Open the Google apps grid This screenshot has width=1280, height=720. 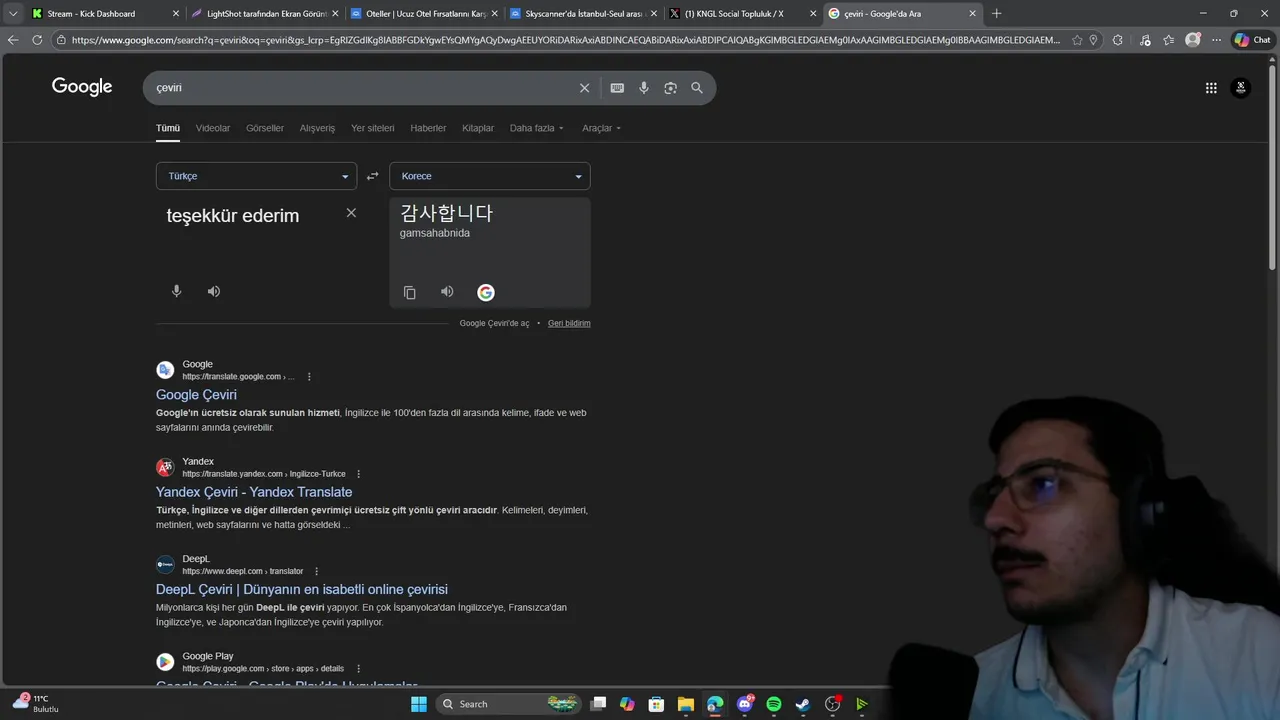(x=1211, y=88)
